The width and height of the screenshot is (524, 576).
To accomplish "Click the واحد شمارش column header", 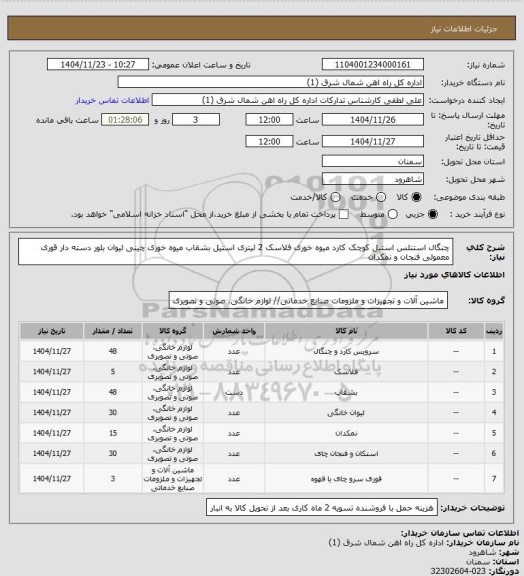I will click(x=234, y=331).
